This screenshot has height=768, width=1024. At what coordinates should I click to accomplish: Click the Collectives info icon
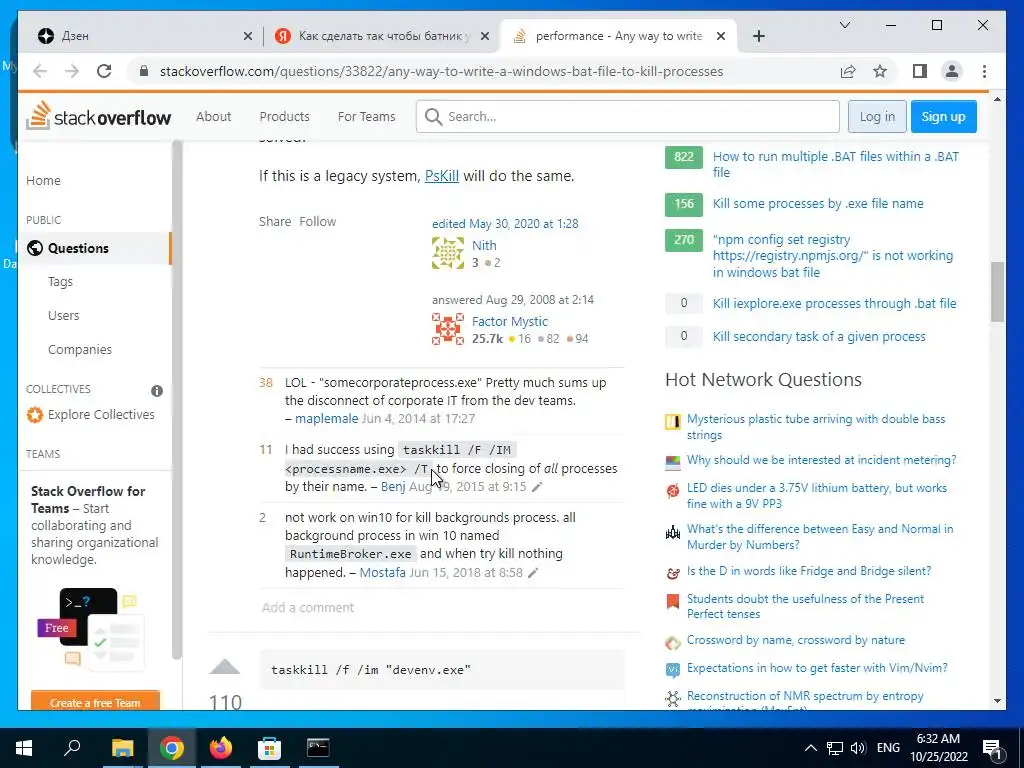click(x=157, y=391)
